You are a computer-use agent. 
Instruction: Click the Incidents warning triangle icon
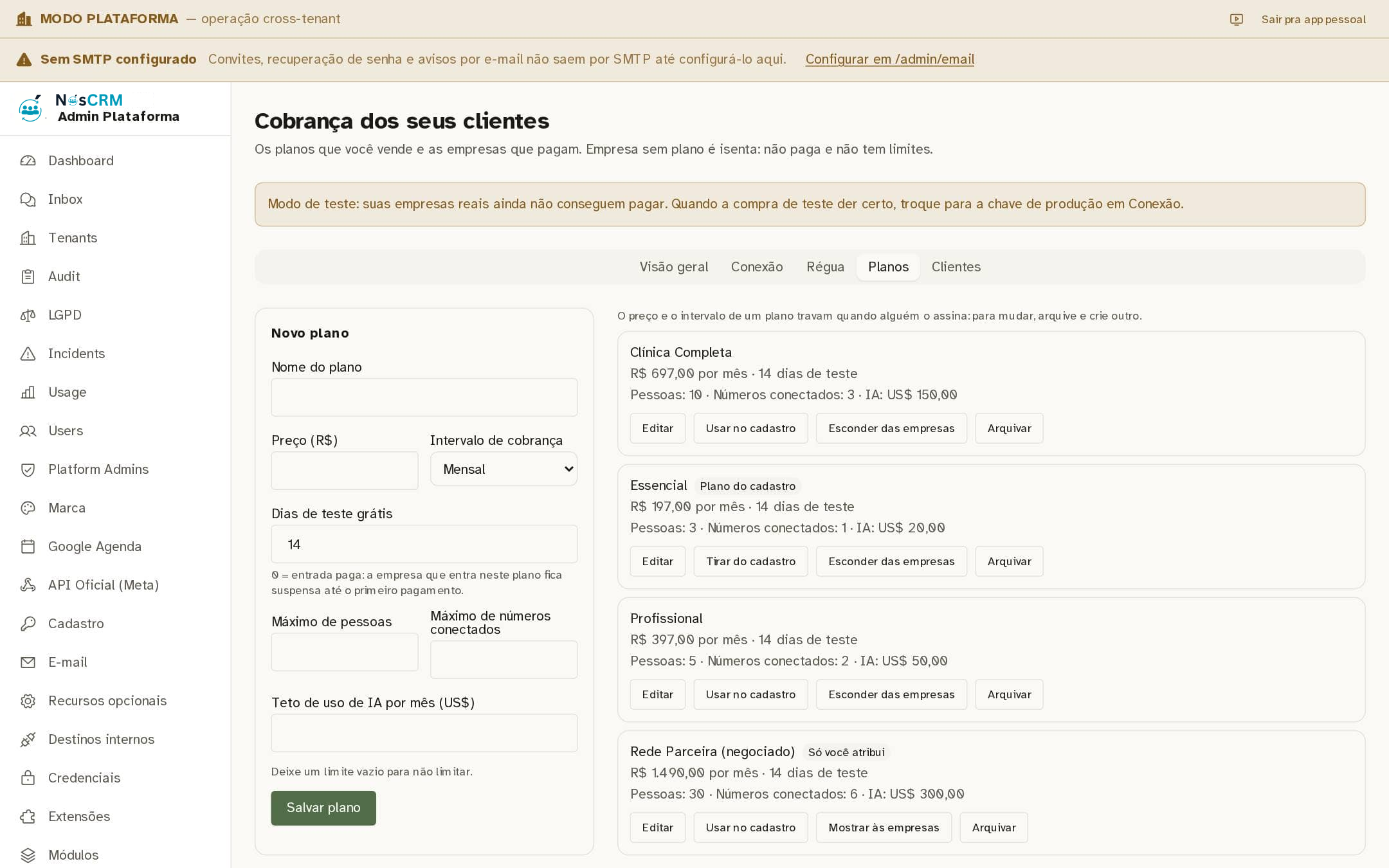pyautogui.click(x=28, y=354)
